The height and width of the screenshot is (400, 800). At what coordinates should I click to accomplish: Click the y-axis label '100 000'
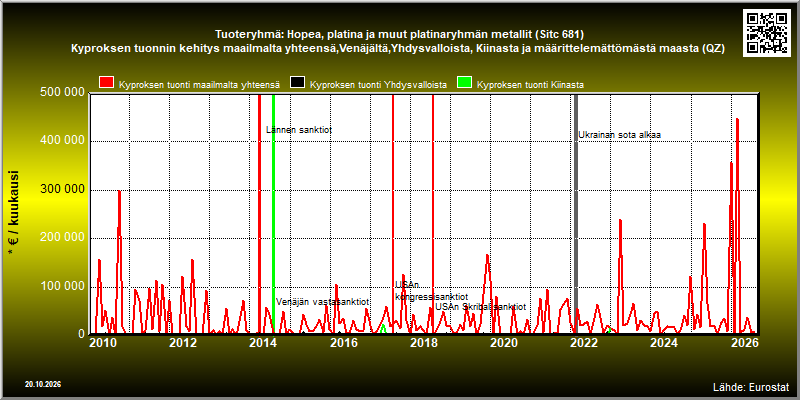click(x=62, y=287)
